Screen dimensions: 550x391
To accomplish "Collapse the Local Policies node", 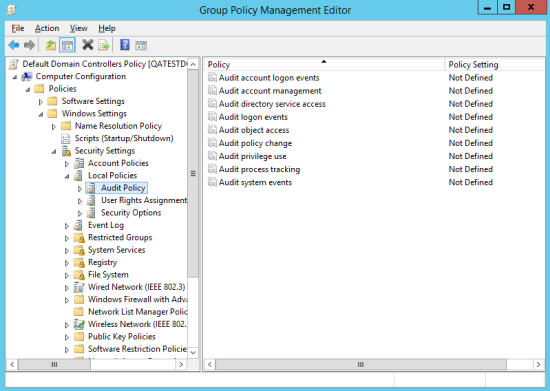I will [67, 176].
